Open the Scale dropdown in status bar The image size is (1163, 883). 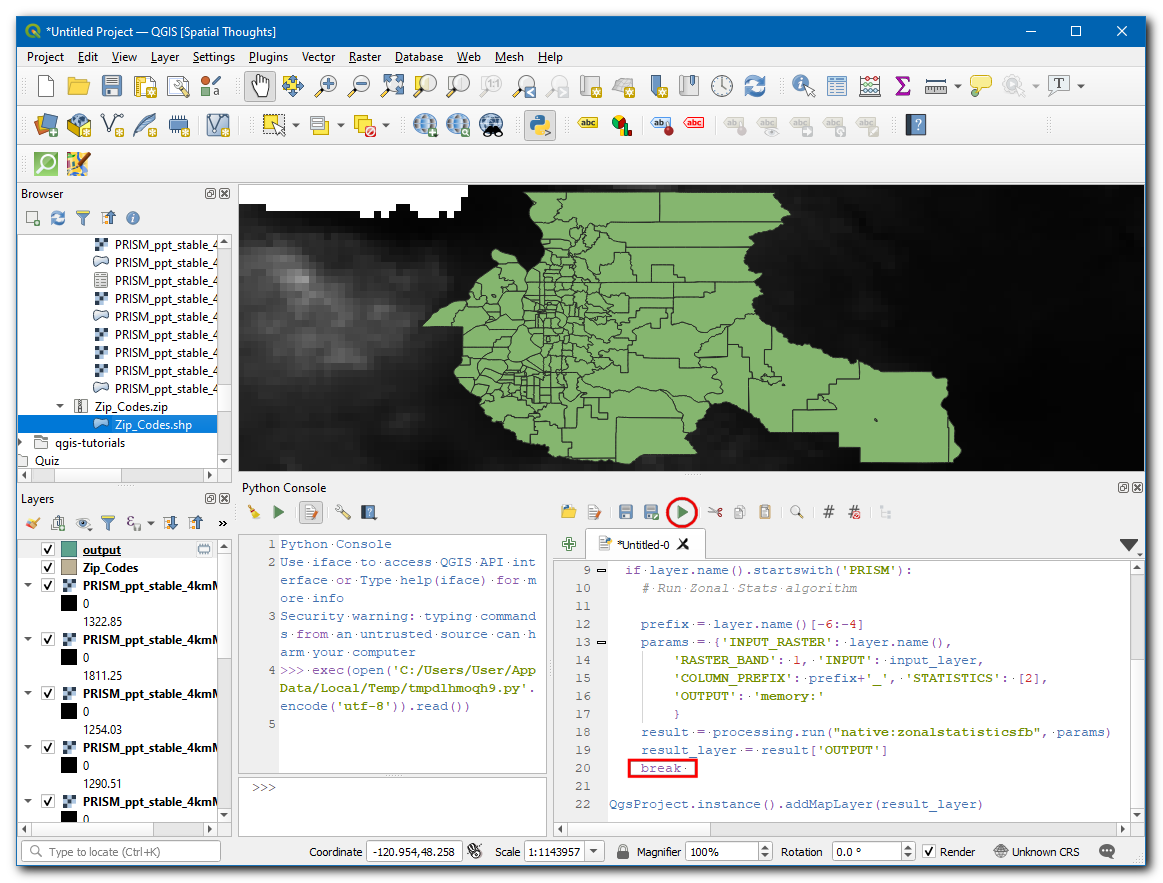(595, 852)
